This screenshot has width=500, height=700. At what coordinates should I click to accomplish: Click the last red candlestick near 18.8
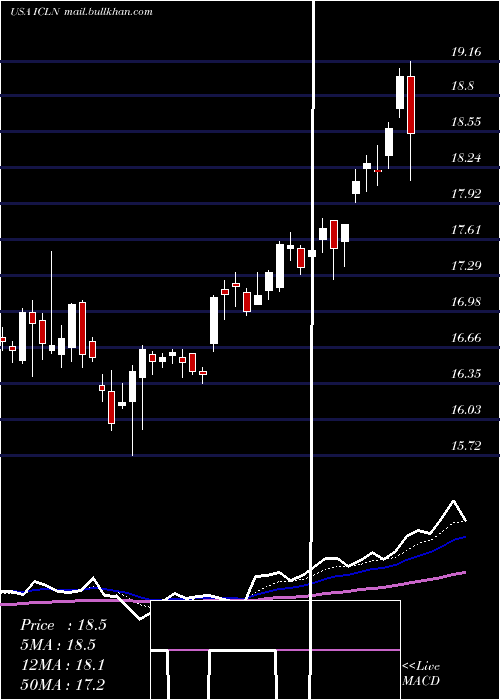[x=411, y=105]
